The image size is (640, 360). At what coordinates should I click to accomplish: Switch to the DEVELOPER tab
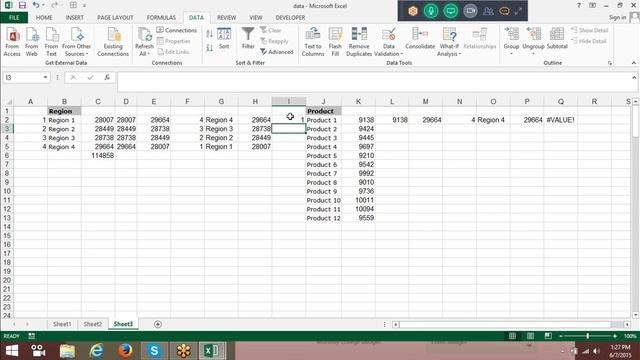click(x=290, y=18)
